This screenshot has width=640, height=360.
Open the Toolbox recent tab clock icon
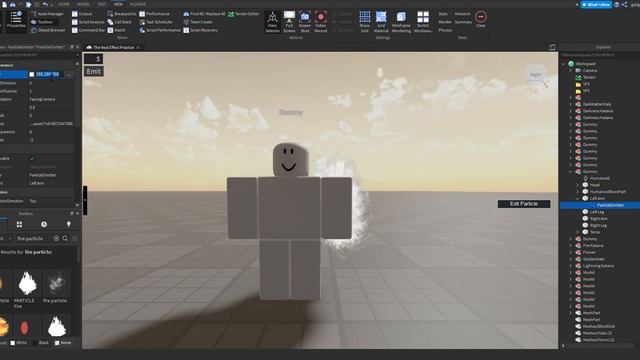(x=44, y=224)
